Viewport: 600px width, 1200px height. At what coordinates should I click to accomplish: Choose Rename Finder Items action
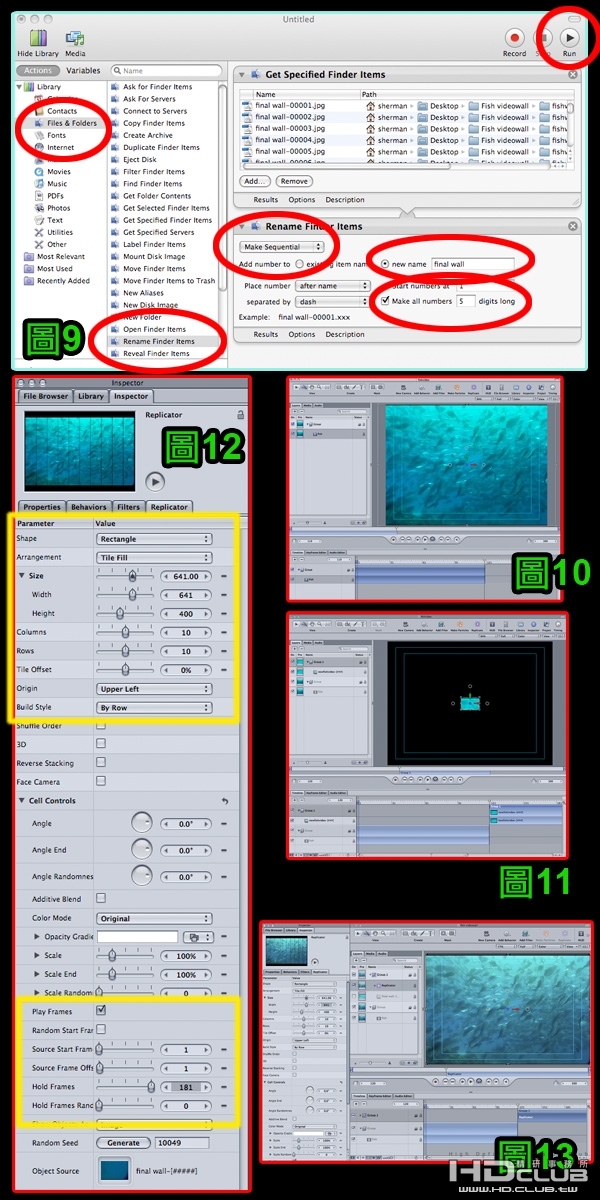pos(157,341)
